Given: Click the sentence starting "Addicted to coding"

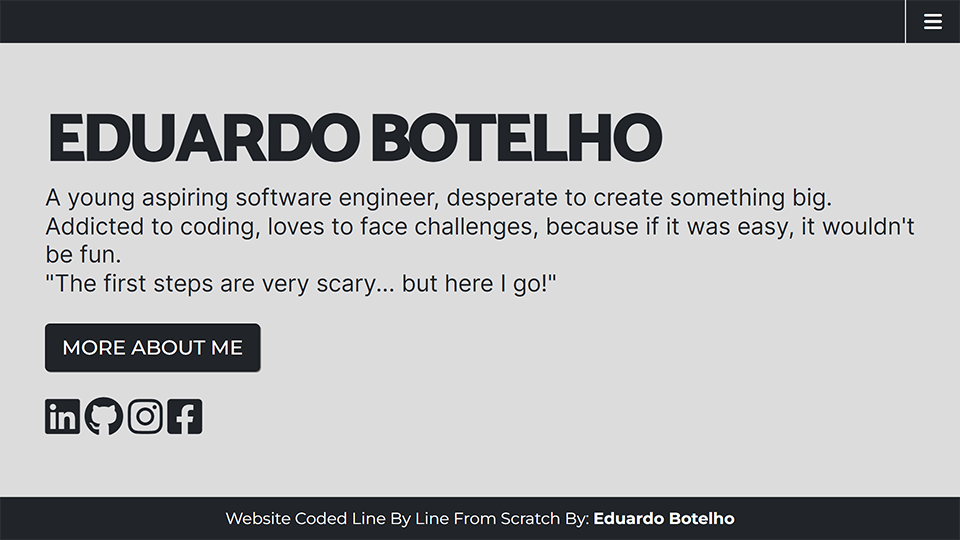Looking at the screenshot, I should coord(480,226).
